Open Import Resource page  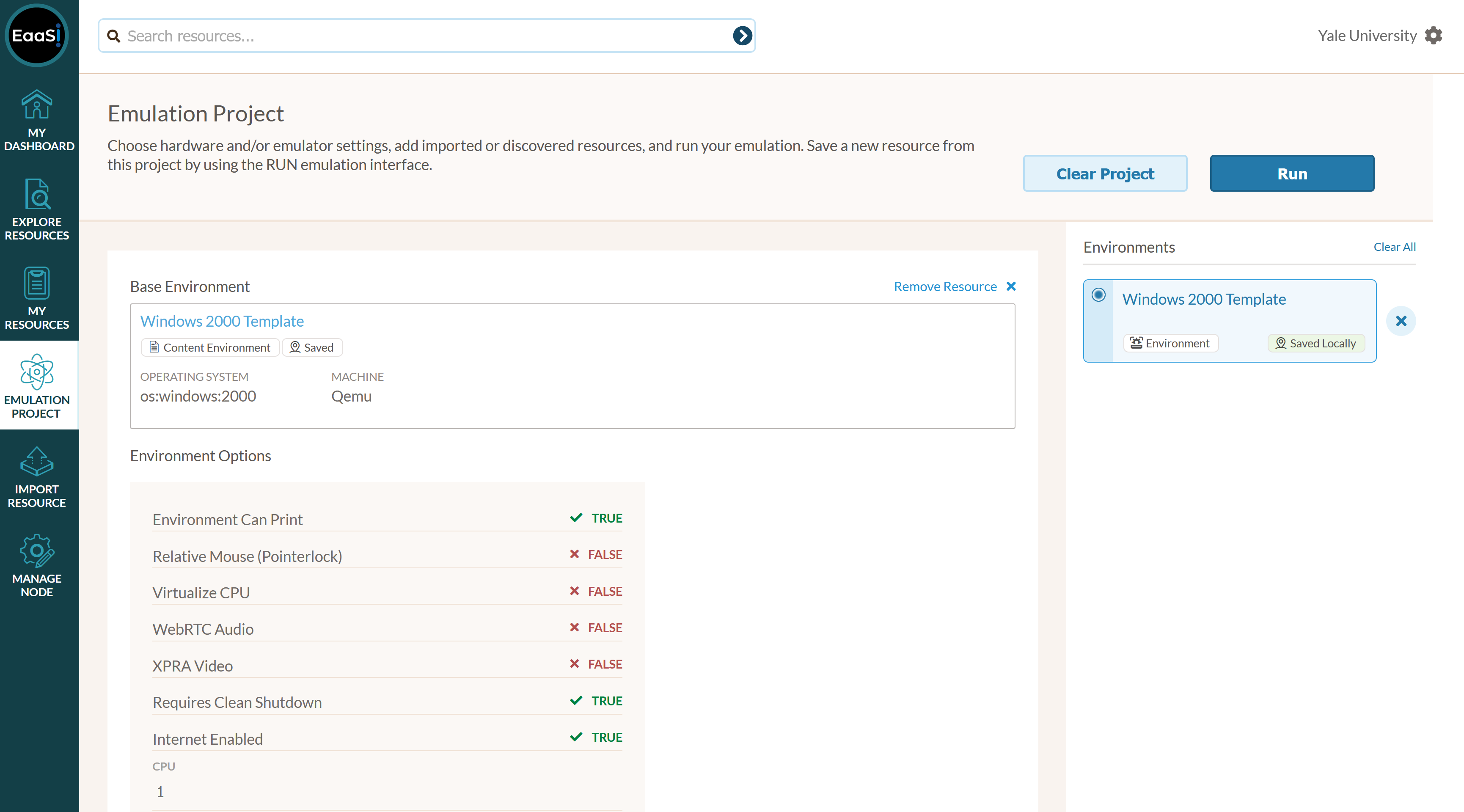coord(37,477)
